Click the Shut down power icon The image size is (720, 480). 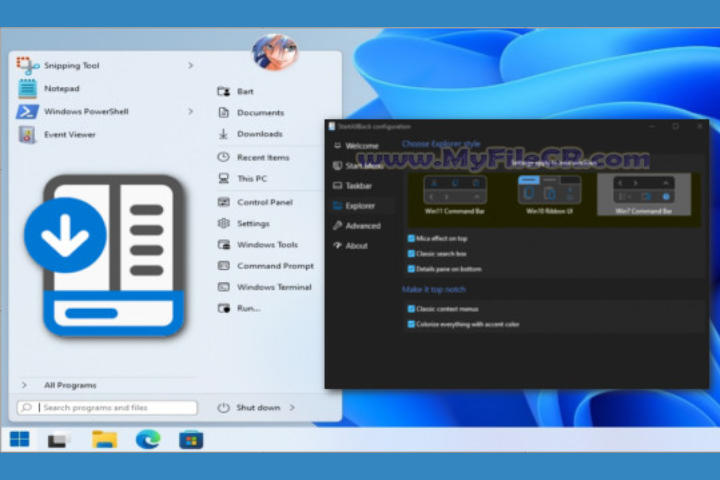224,407
